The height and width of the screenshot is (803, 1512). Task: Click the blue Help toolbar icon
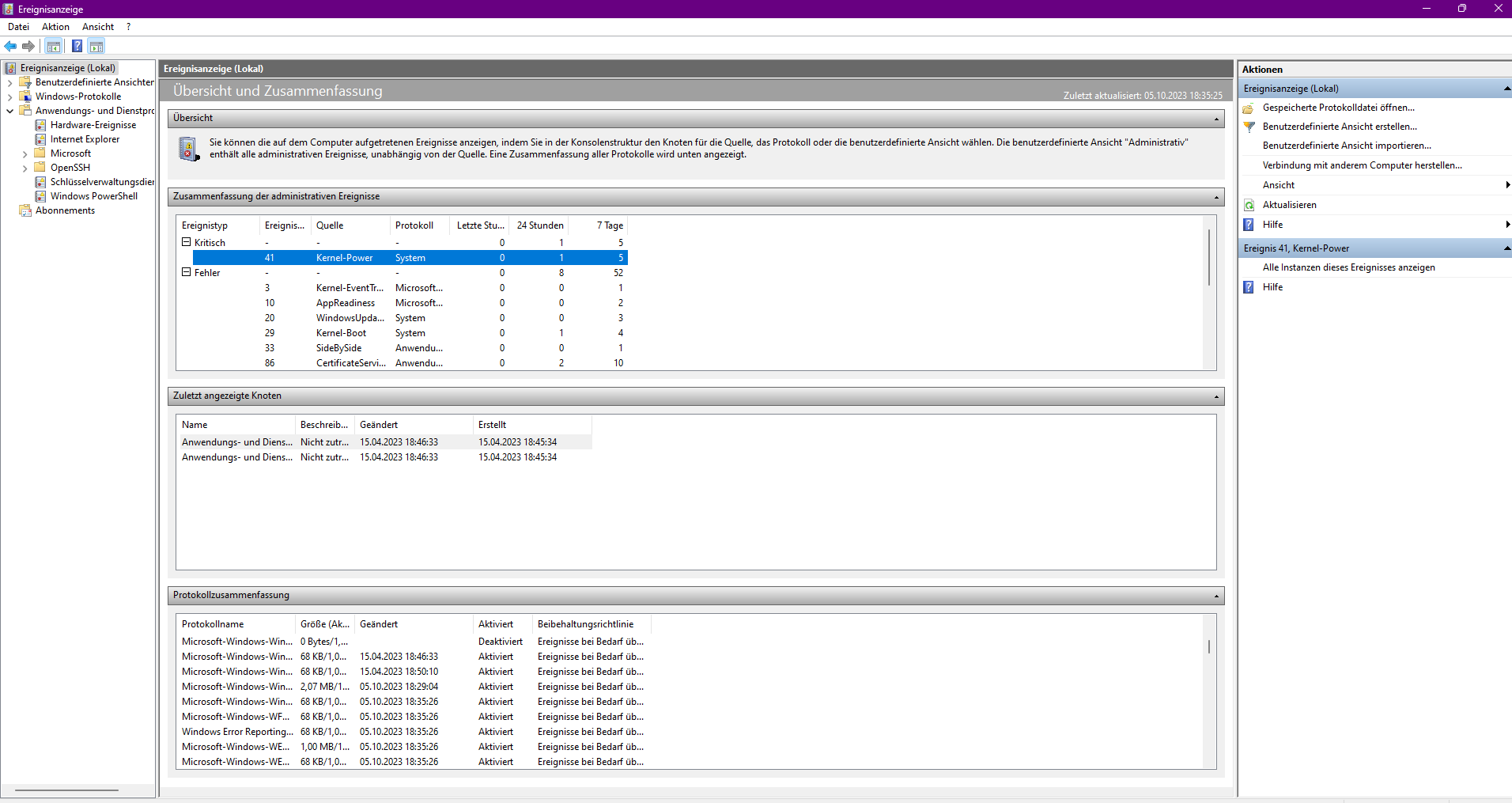click(x=77, y=46)
